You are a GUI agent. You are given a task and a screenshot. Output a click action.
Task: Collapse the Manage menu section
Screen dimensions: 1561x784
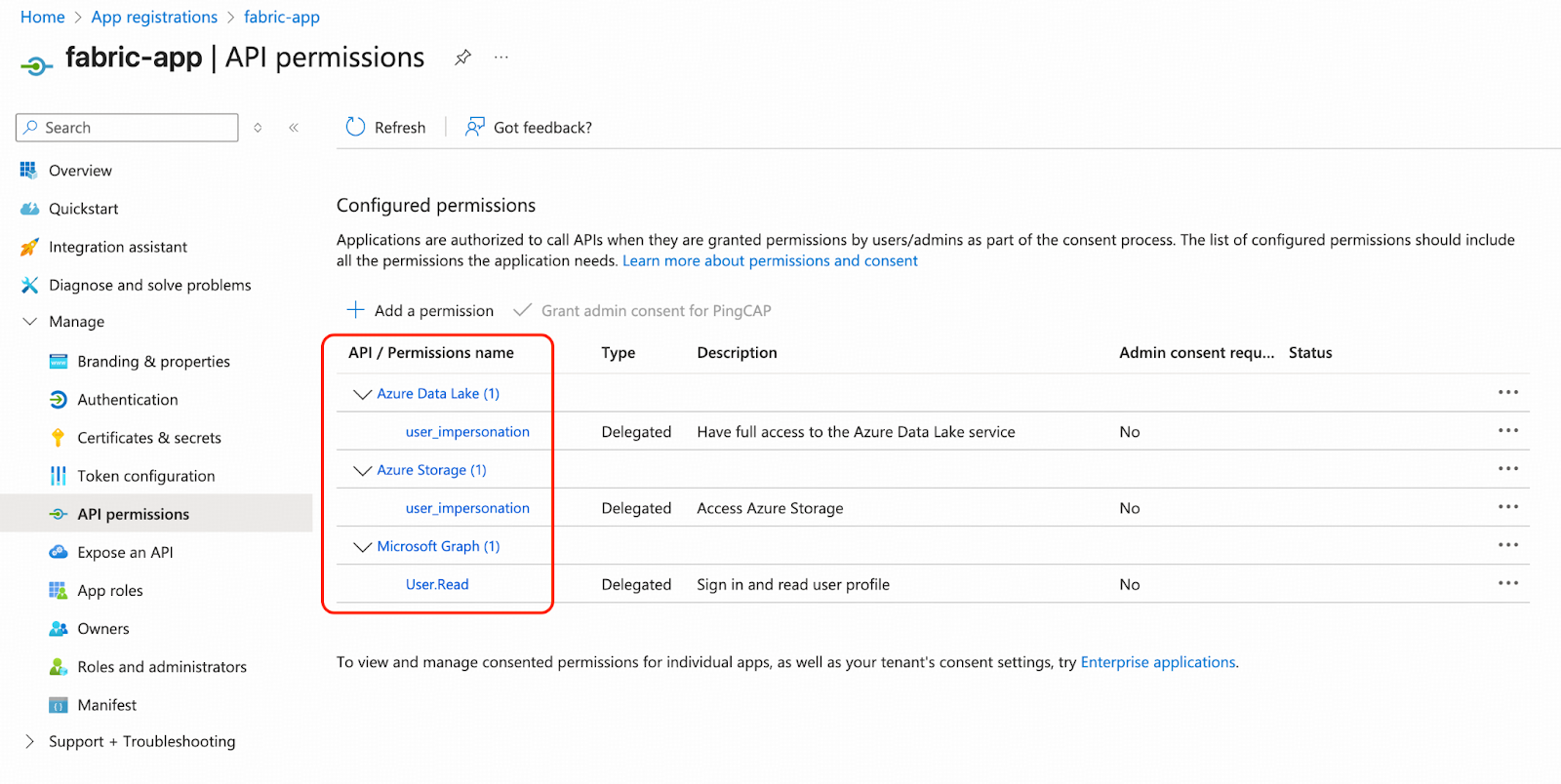point(29,322)
